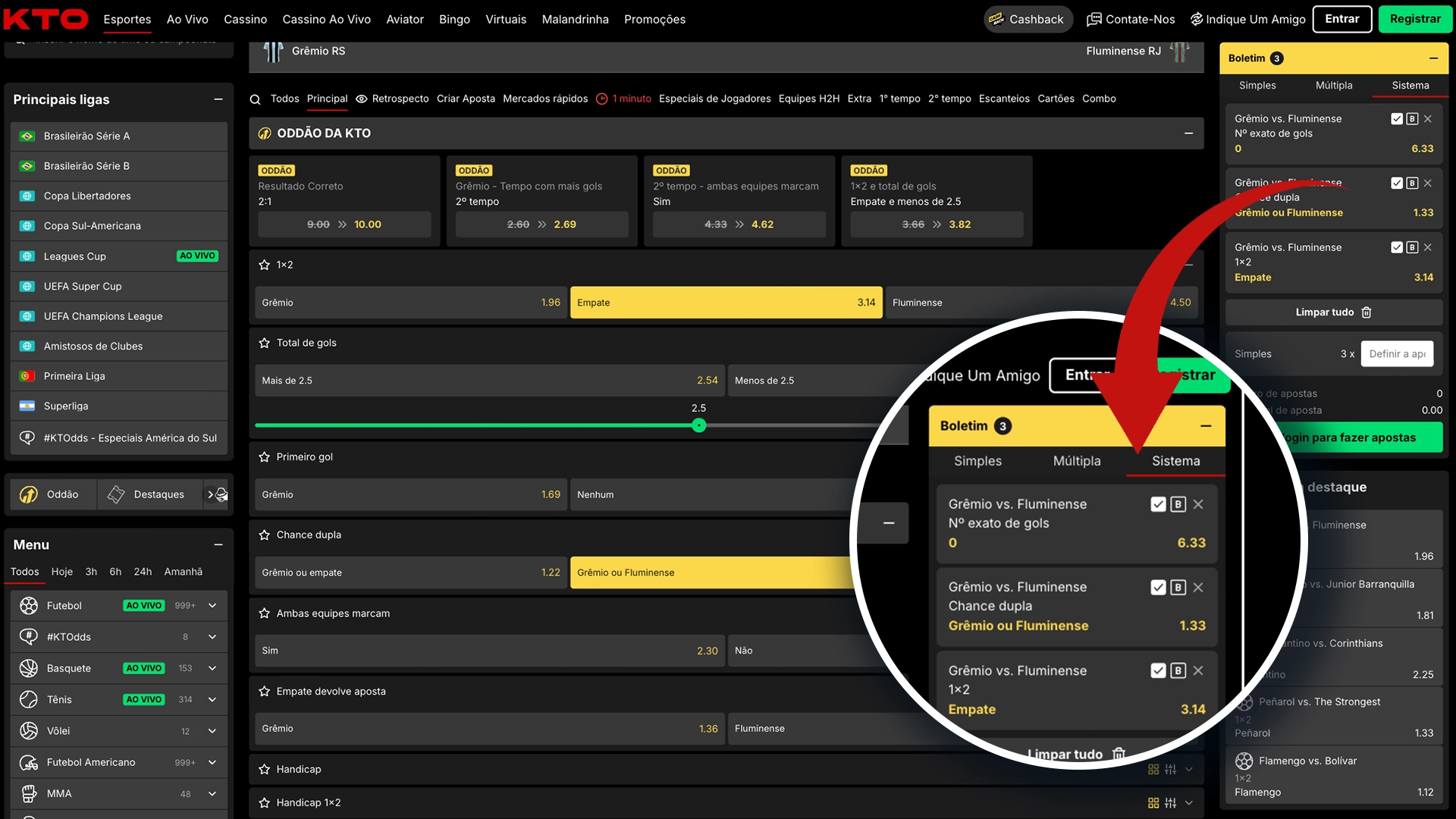Uncheck the Chance dupla bet checkbox
1456x819 pixels.
pos(1397,184)
